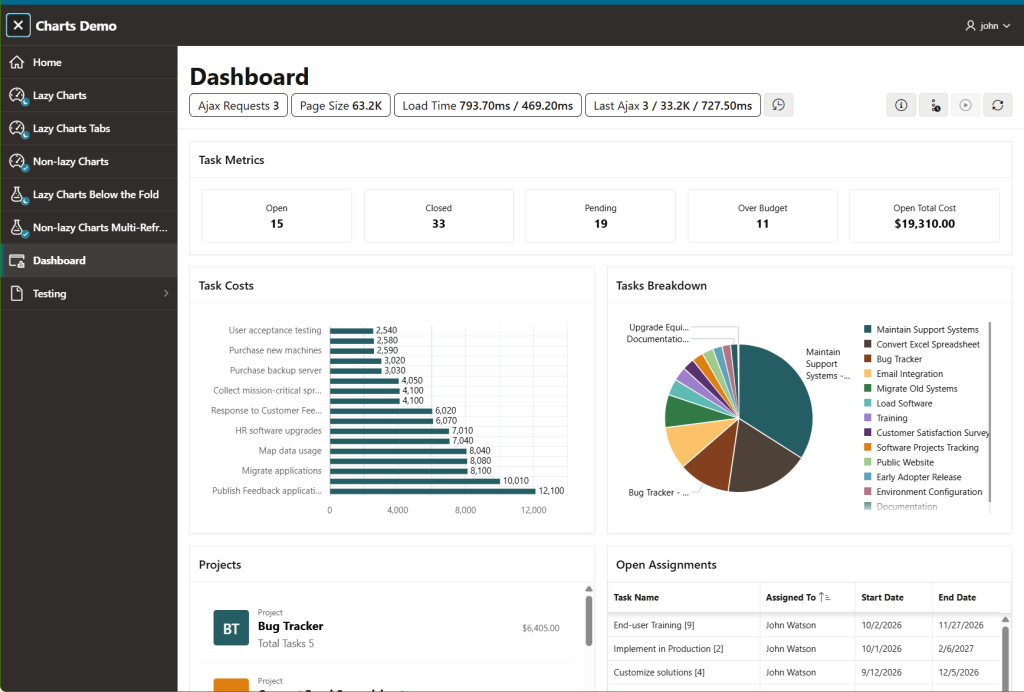Click the Lazy Charts Tabs gauge icon
The width and height of the screenshot is (1024, 692).
pos(18,129)
